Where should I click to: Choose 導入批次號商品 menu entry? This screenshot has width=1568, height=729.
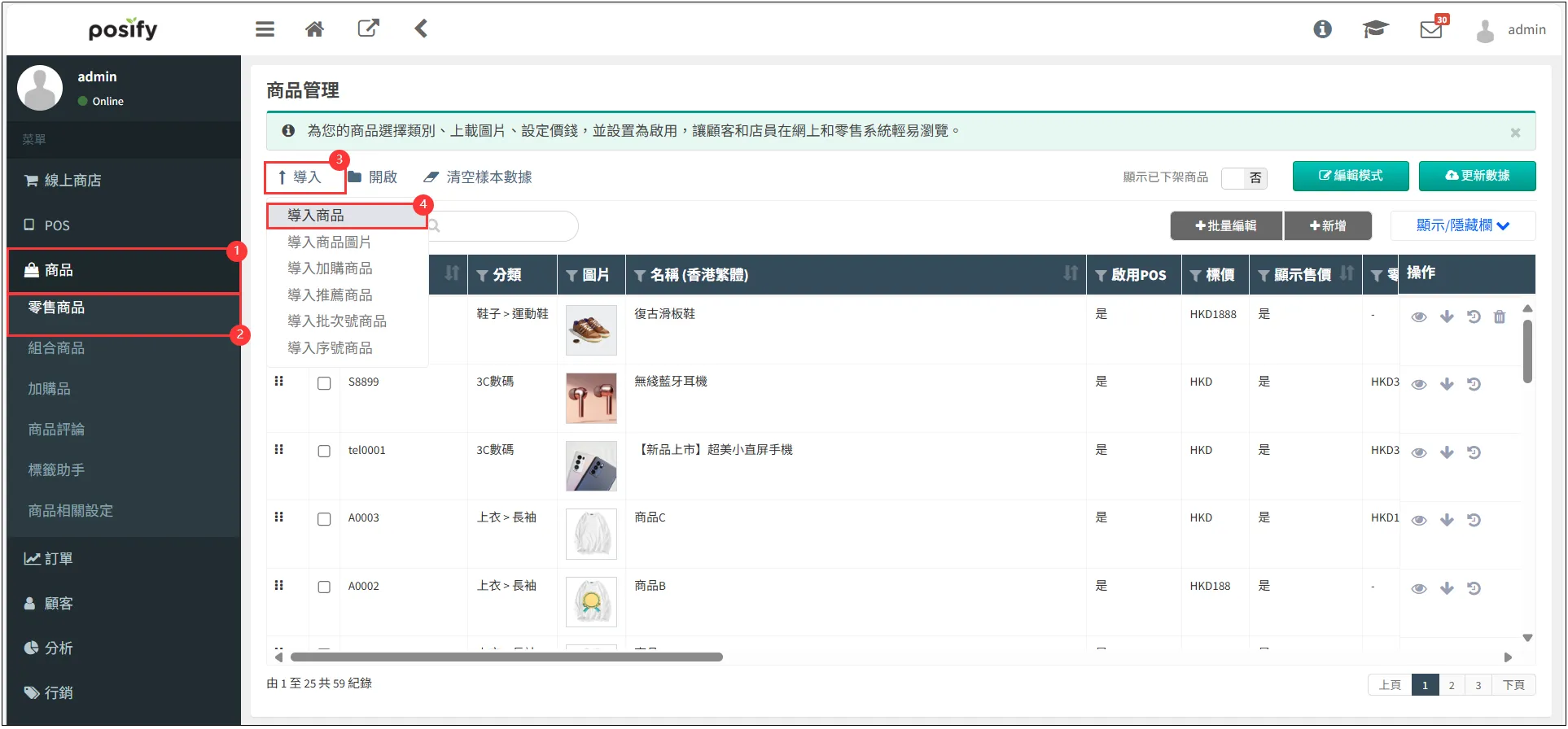336,321
